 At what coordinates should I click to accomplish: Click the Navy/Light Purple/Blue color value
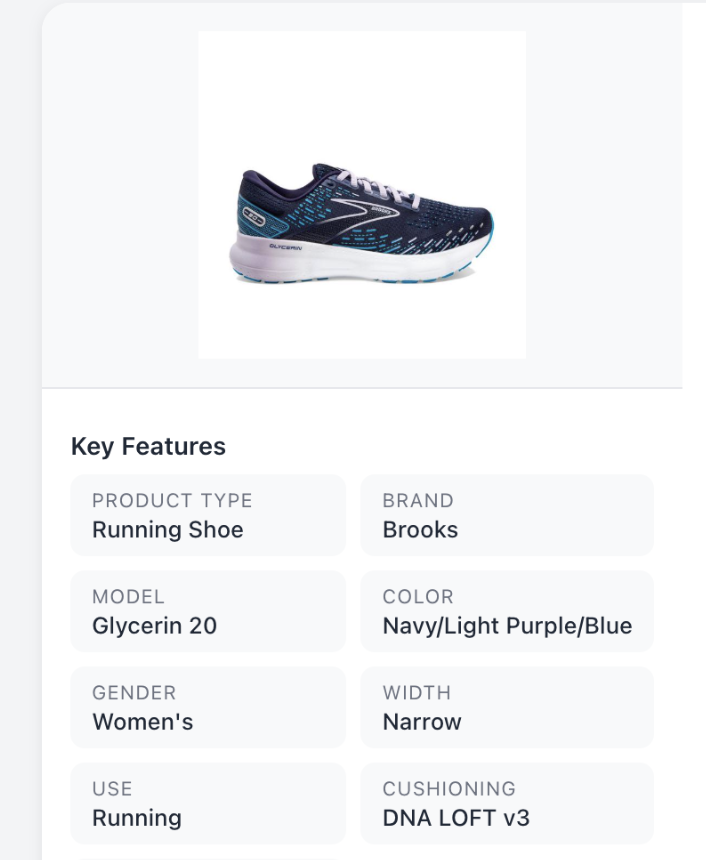coord(507,626)
